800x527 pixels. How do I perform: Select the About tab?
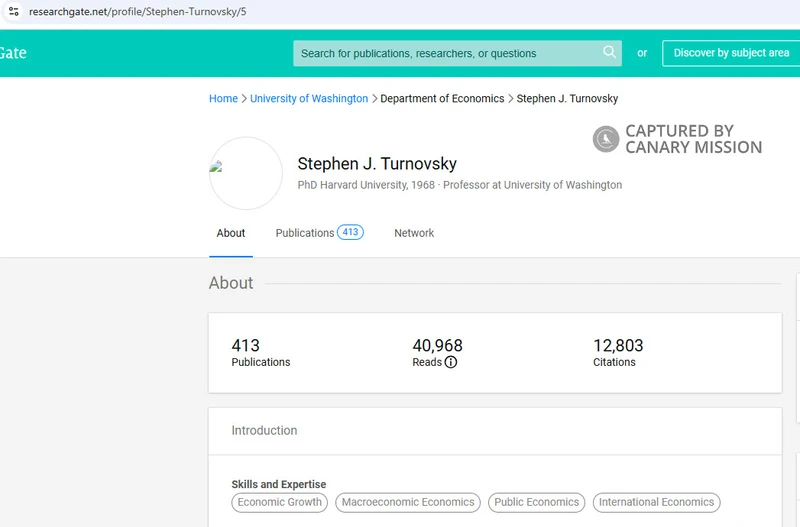click(231, 233)
